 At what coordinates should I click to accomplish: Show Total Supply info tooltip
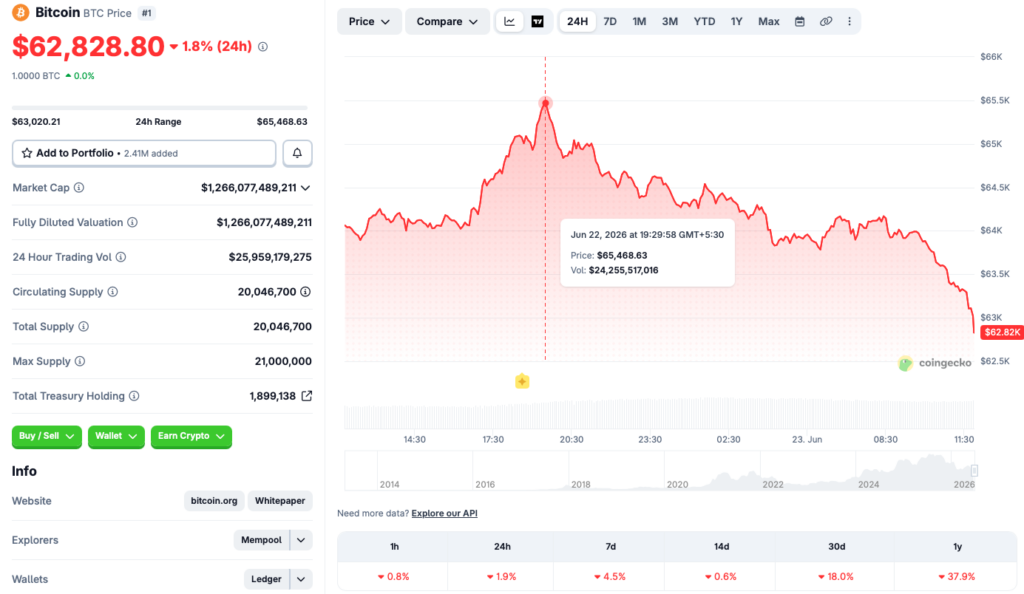[84, 326]
